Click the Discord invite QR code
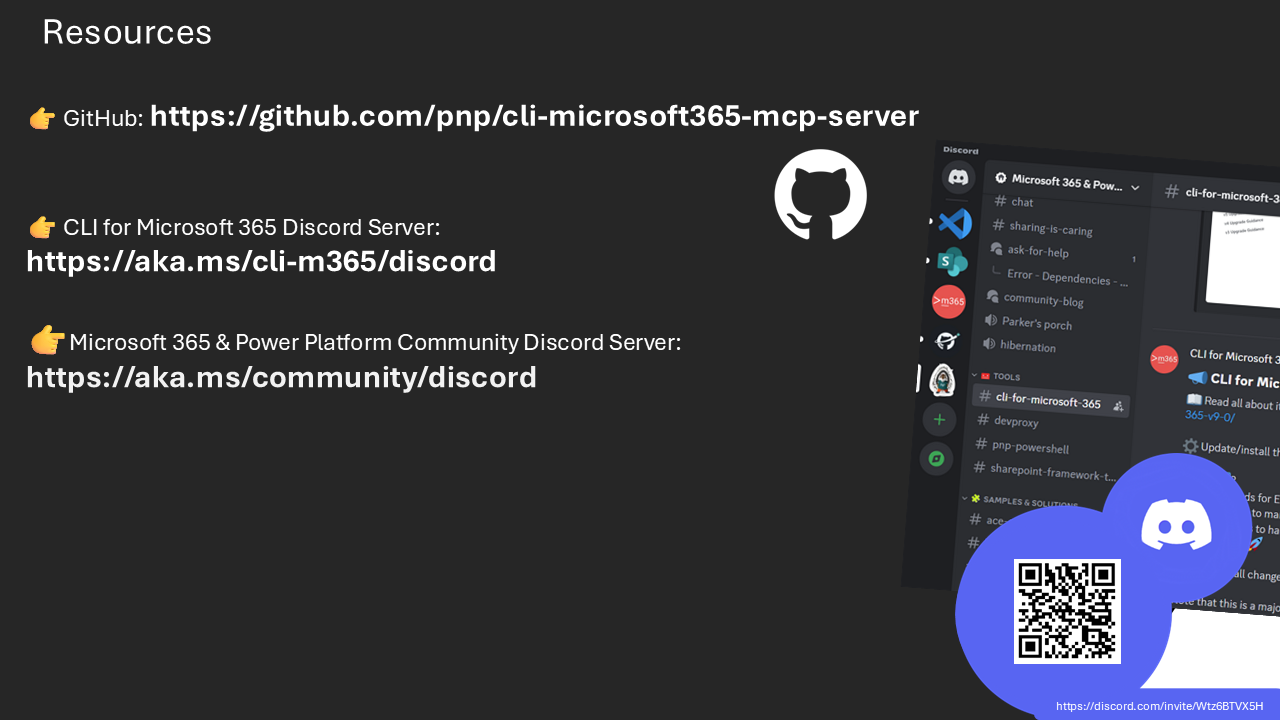The height and width of the screenshot is (720, 1280). click(x=1067, y=611)
